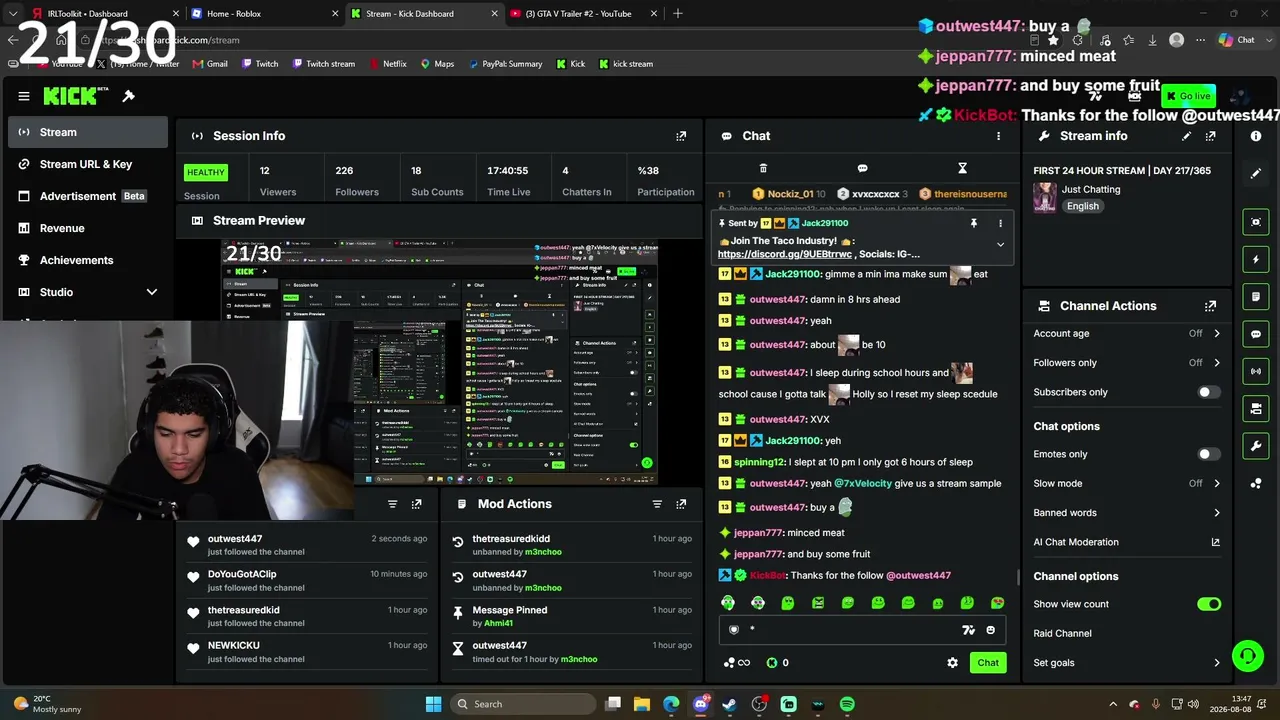Click the trash icon in Chat toolbar

click(763, 168)
